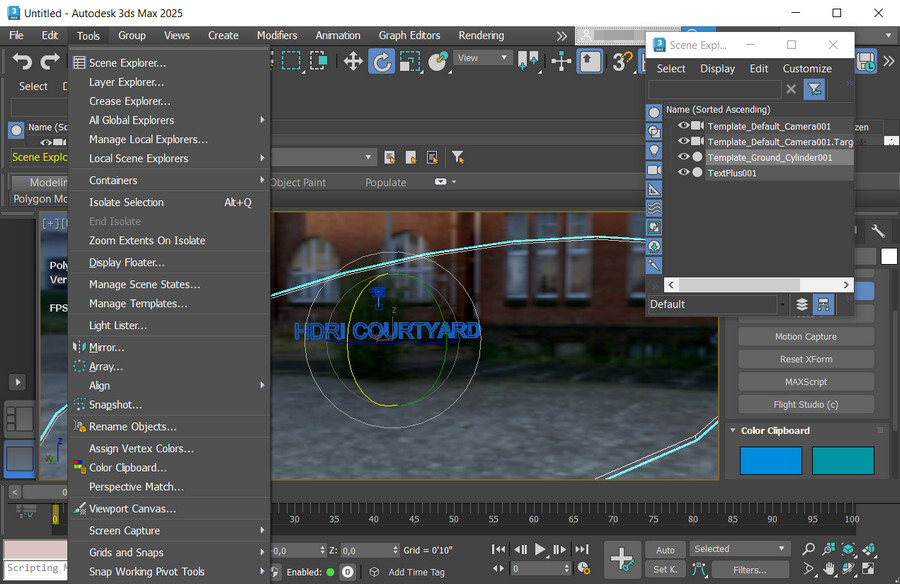Expand the Local Scene Explorers submenu
Image resolution: width=900 pixels, height=584 pixels.
(x=169, y=158)
